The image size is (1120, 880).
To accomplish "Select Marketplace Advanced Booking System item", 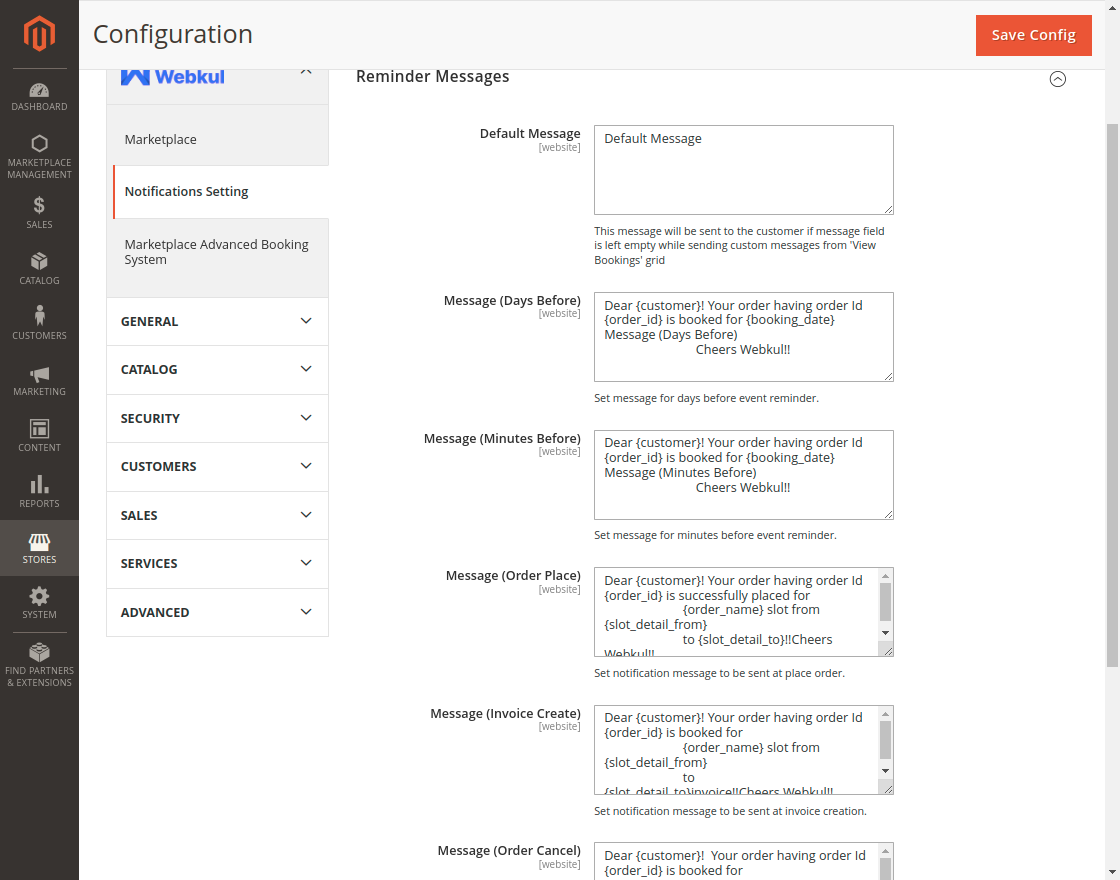I will click(217, 252).
